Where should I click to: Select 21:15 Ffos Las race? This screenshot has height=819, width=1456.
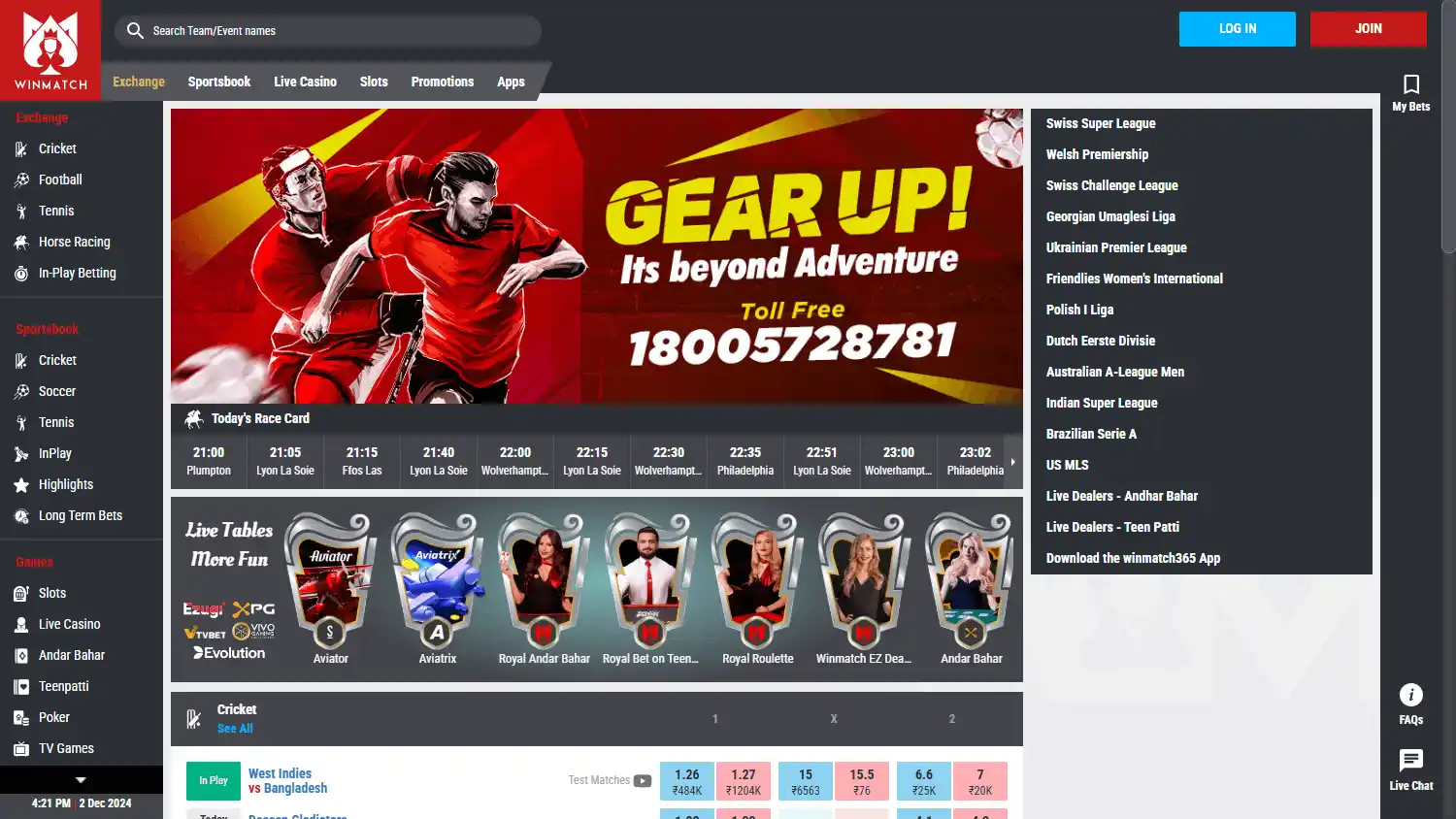click(x=362, y=461)
